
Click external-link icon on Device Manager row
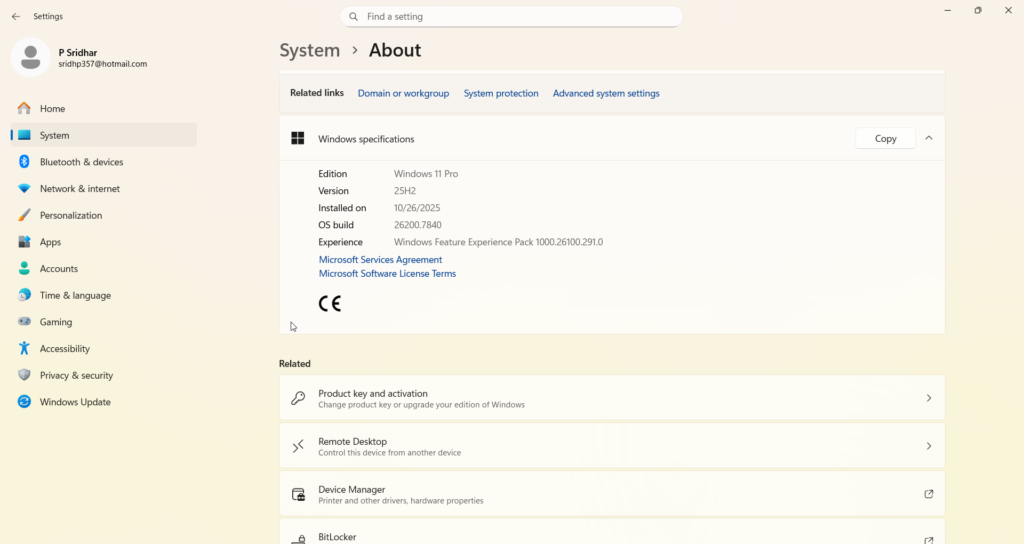click(x=929, y=494)
